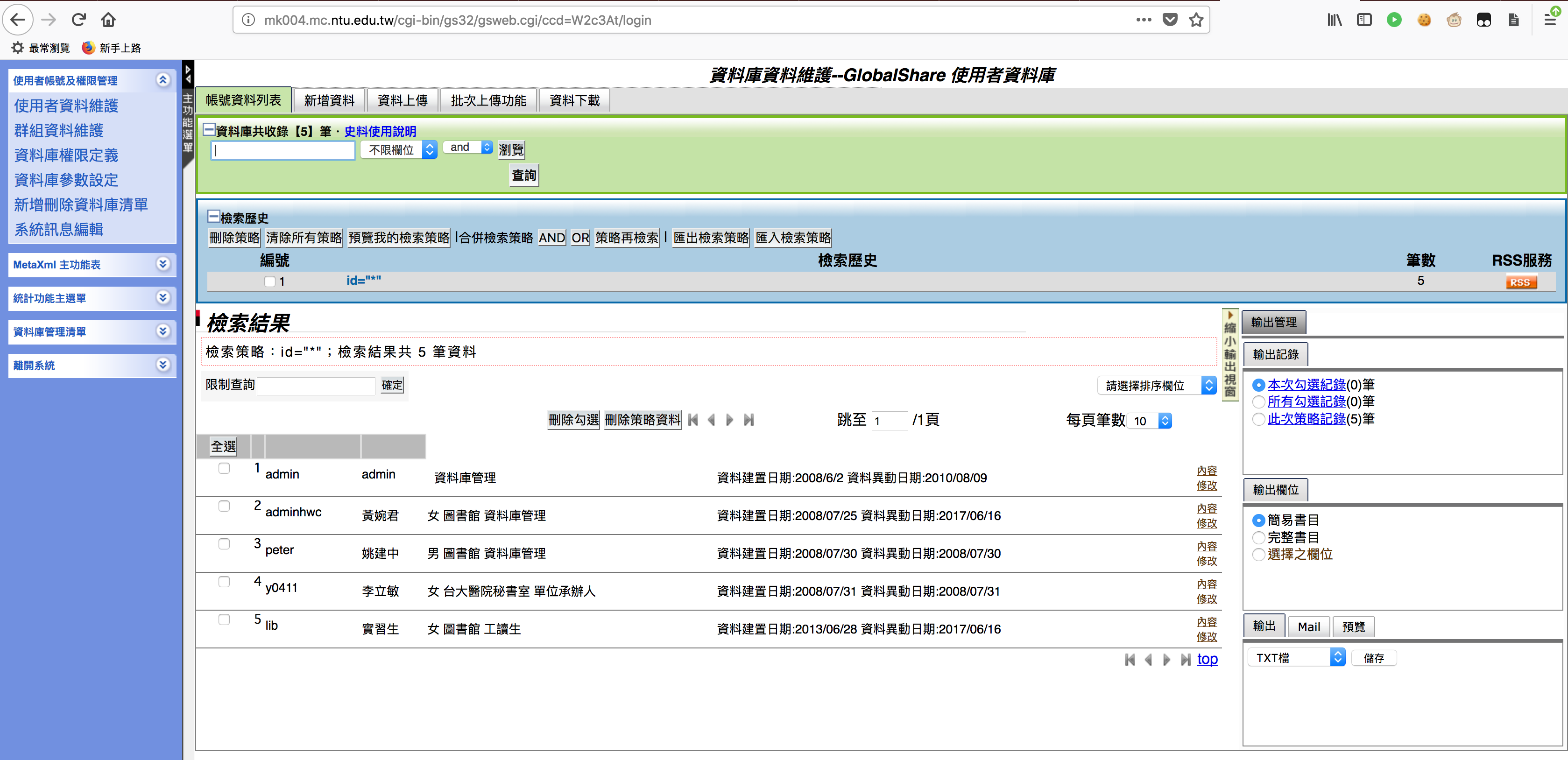1568x760 pixels.
Task: Click the browser forward arrow
Action: tap(49, 20)
